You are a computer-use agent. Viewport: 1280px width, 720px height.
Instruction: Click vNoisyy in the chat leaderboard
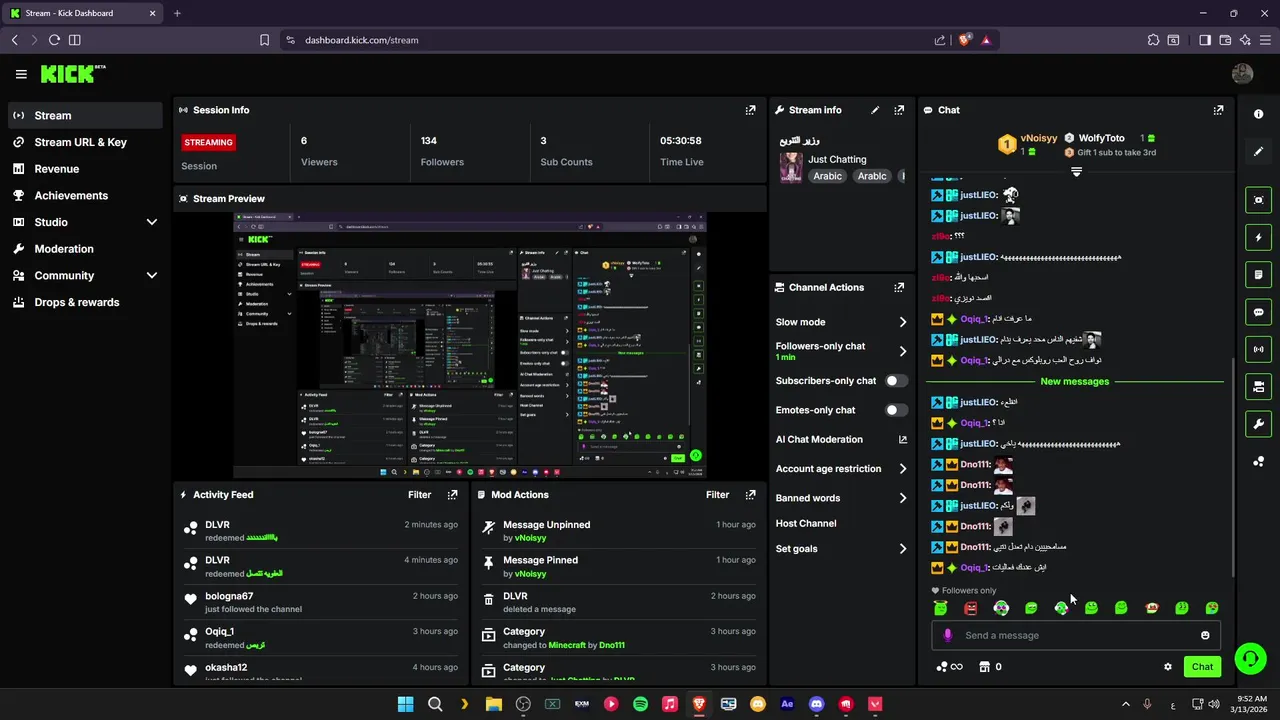tap(1038, 138)
